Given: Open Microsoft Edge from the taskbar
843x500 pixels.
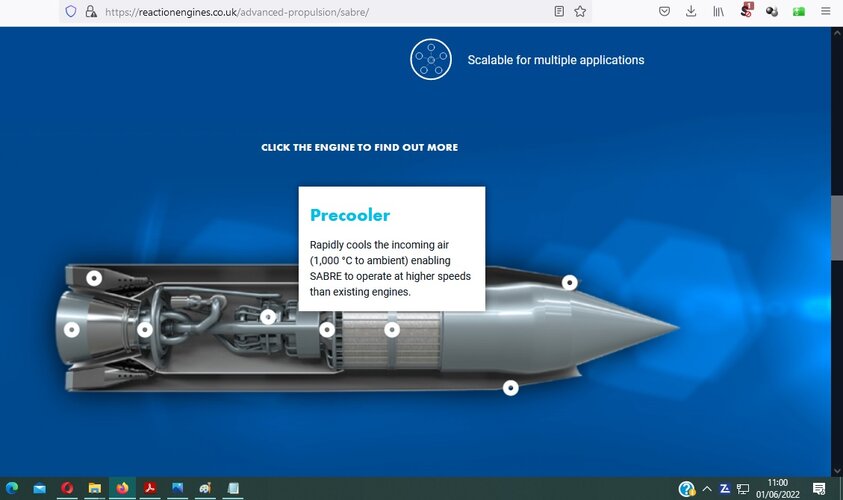Looking at the screenshot, I should click(x=12, y=488).
